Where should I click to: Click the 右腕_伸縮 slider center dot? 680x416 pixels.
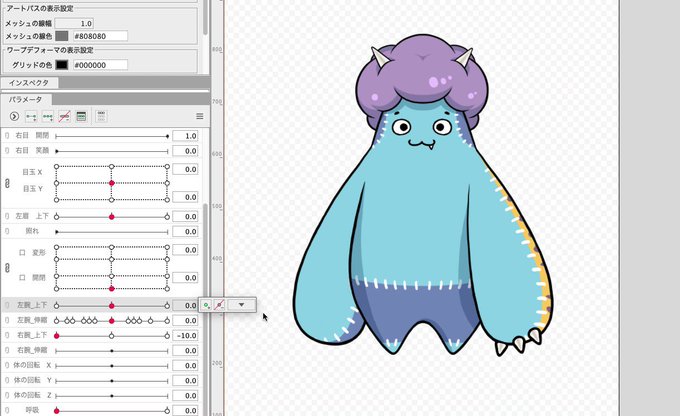[x=112, y=351]
